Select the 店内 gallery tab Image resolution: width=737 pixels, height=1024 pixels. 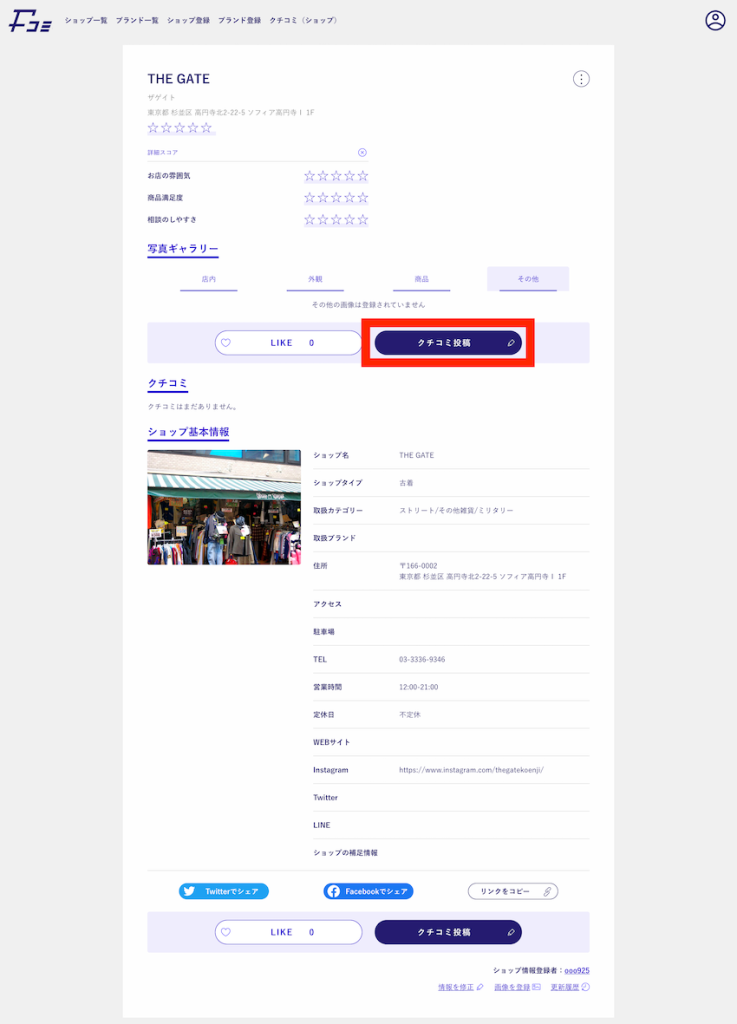click(x=209, y=280)
